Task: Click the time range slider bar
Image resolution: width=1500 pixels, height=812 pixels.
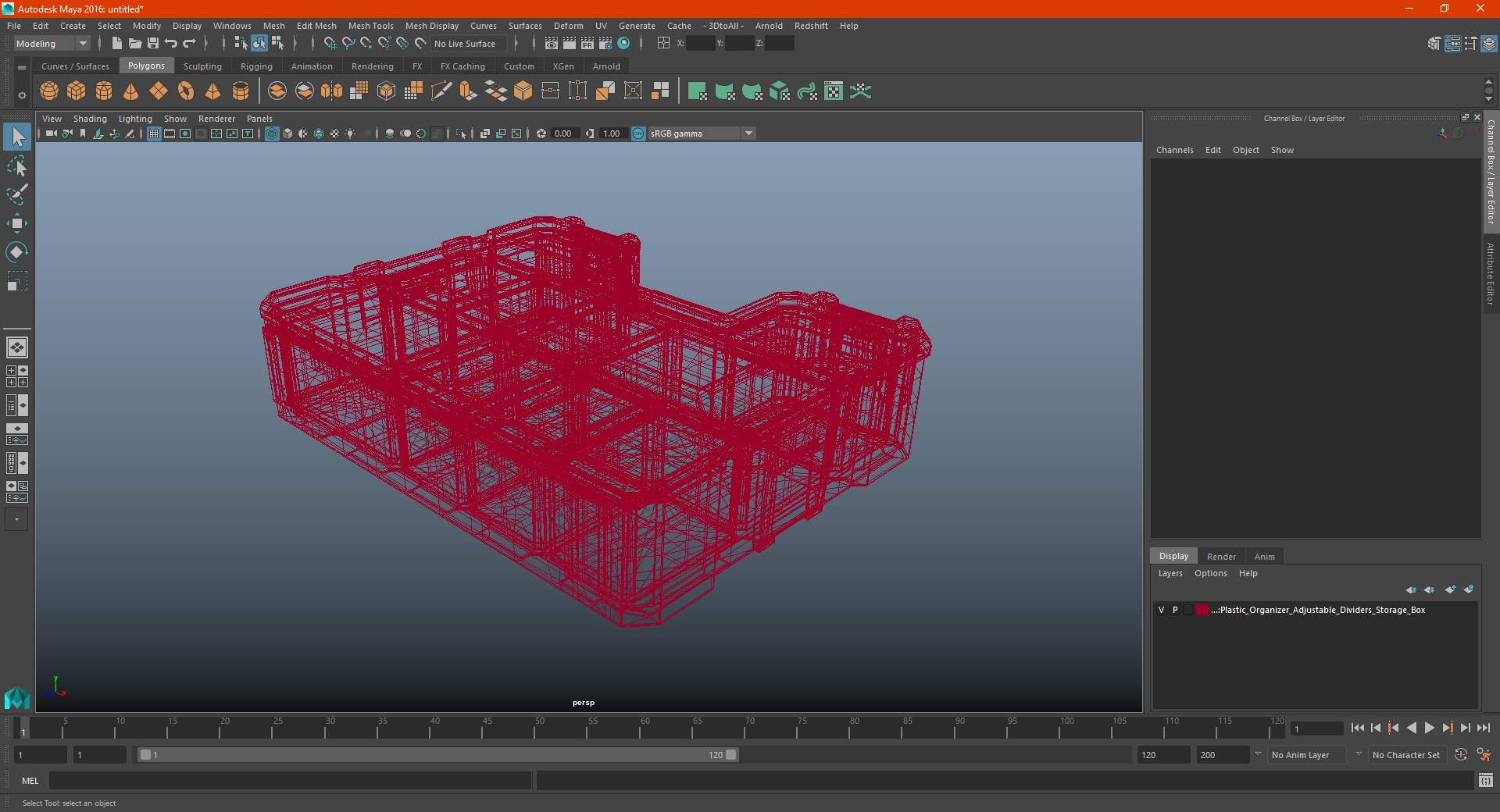Action: 437,755
